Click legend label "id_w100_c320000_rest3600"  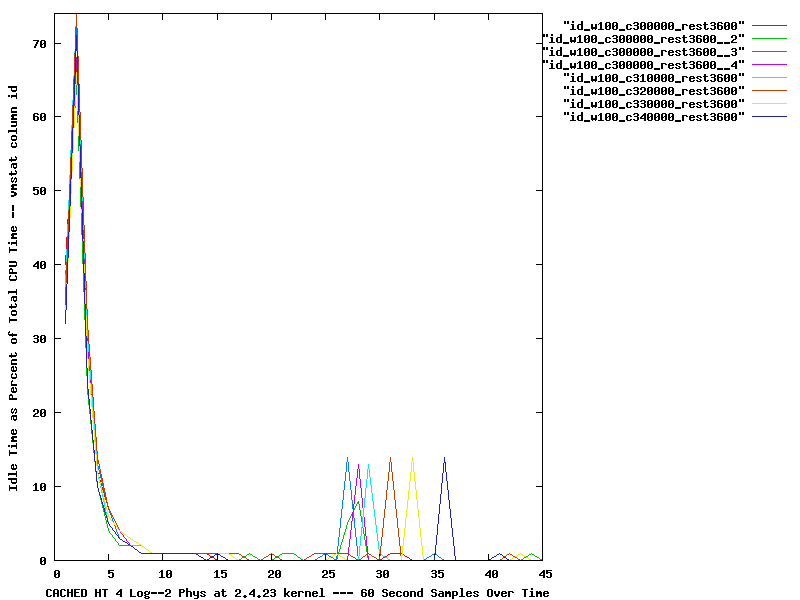tap(654, 91)
